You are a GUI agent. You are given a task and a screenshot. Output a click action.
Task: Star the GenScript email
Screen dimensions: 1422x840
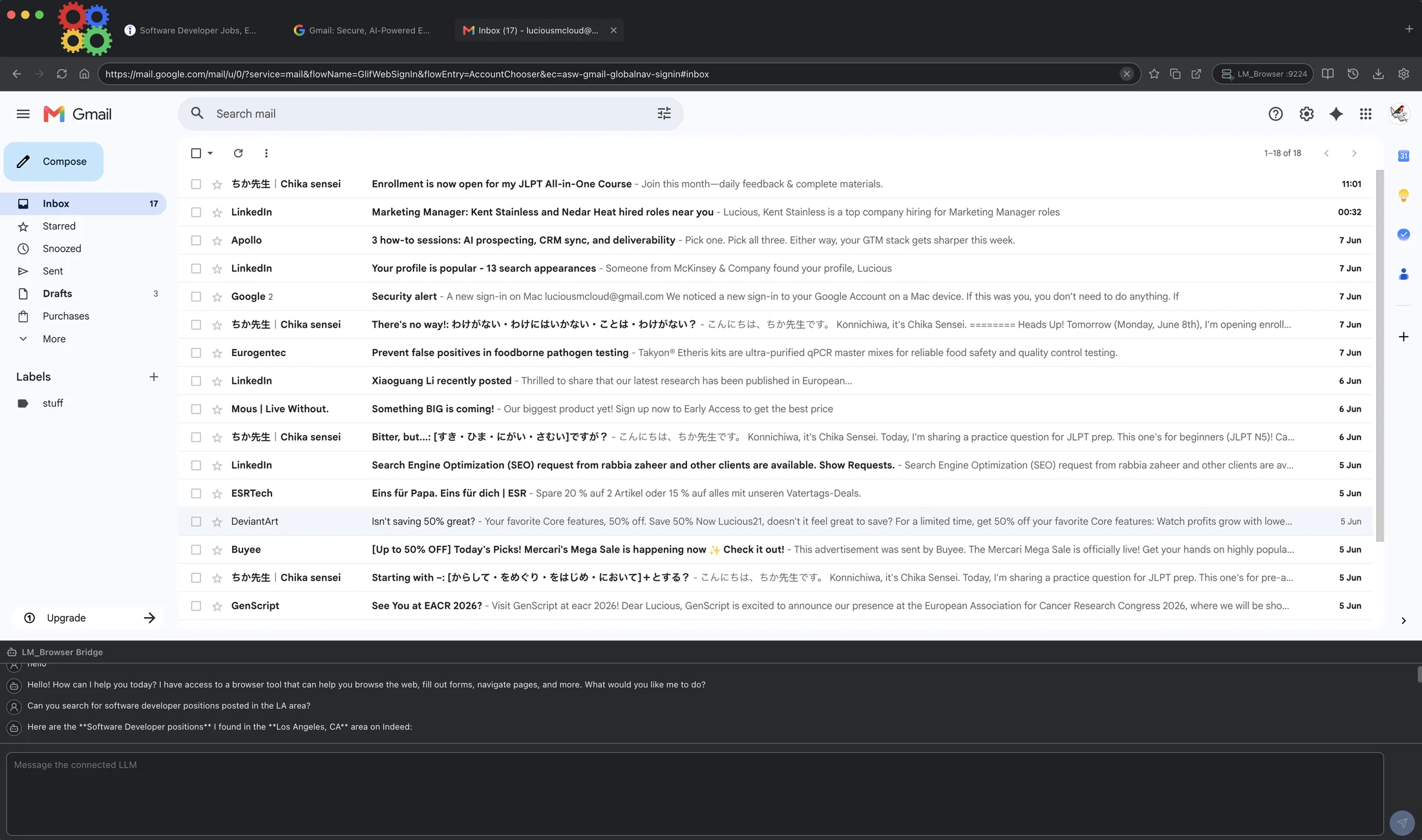[x=217, y=606]
